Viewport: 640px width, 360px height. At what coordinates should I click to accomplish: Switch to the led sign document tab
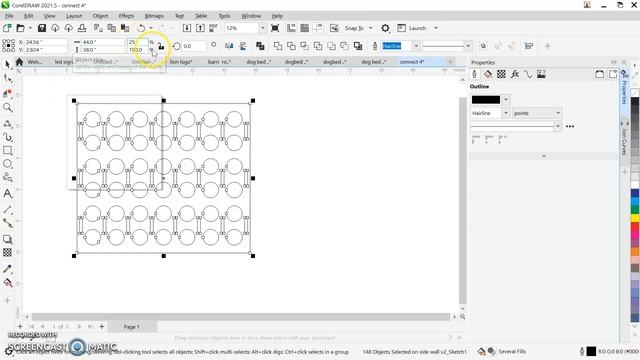64,62
